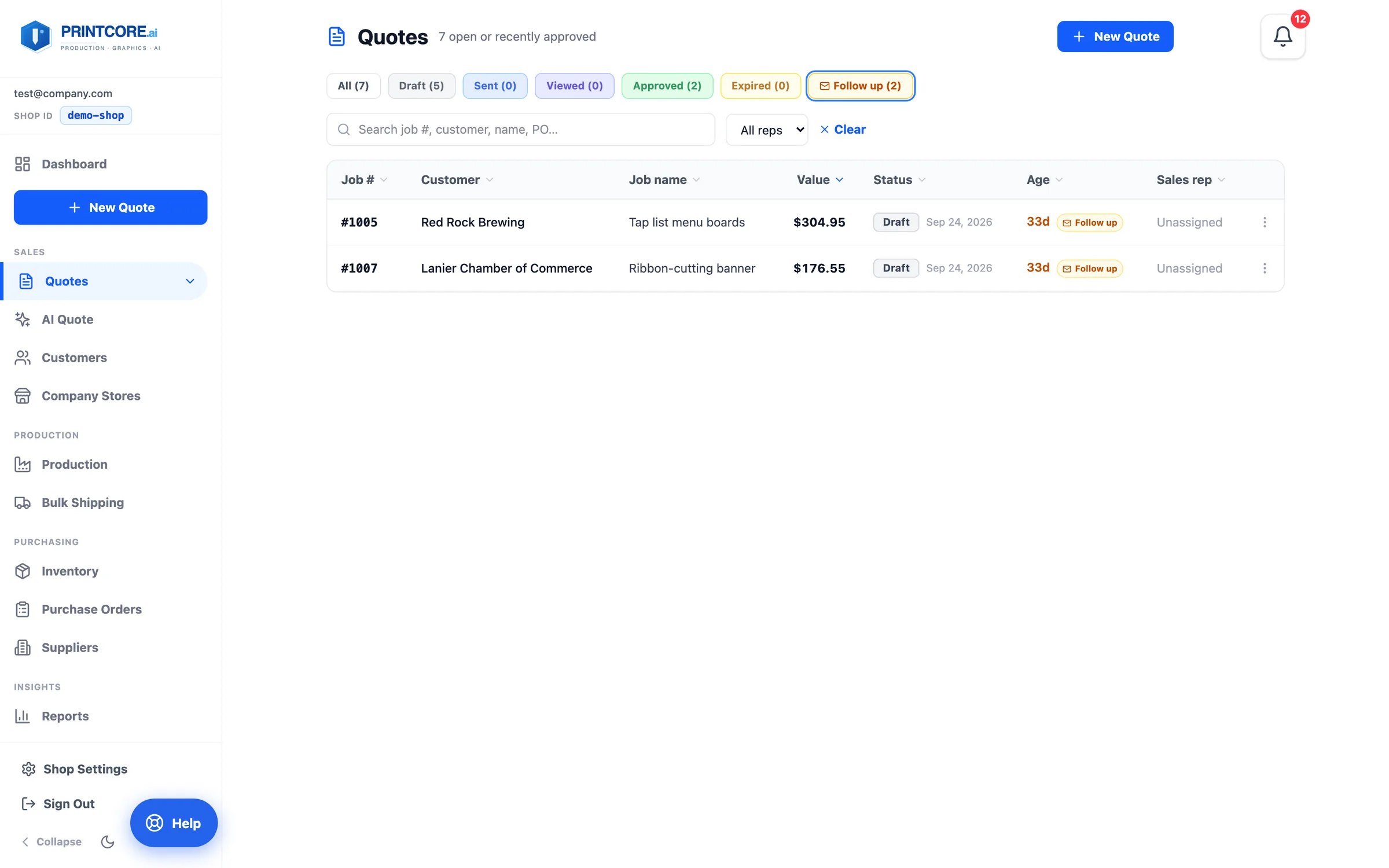Screen dimensions: 1389x868
Task: Sort by Job name column
Action: tap(664, 180)
